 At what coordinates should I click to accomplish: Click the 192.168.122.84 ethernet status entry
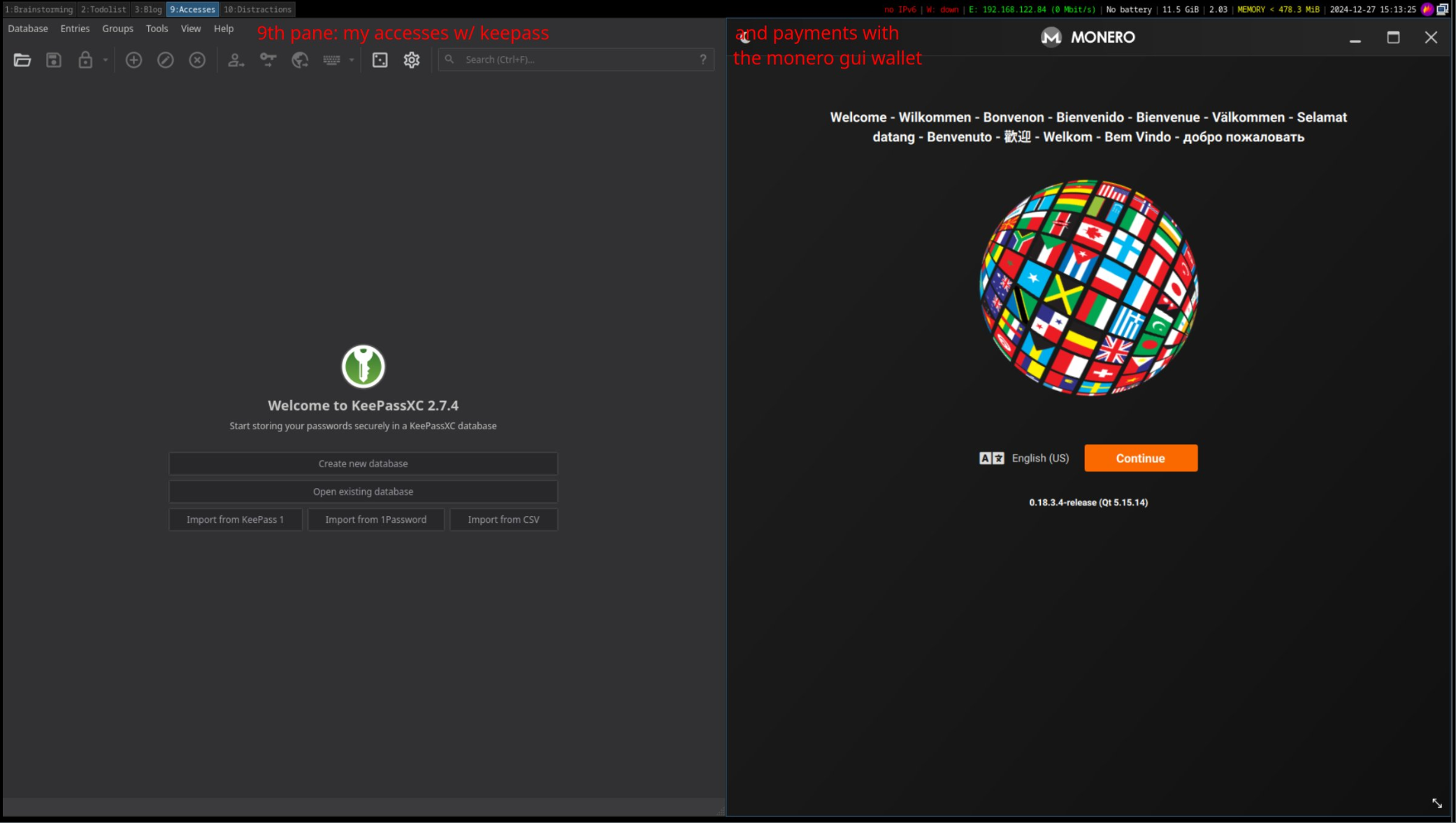1032,9
